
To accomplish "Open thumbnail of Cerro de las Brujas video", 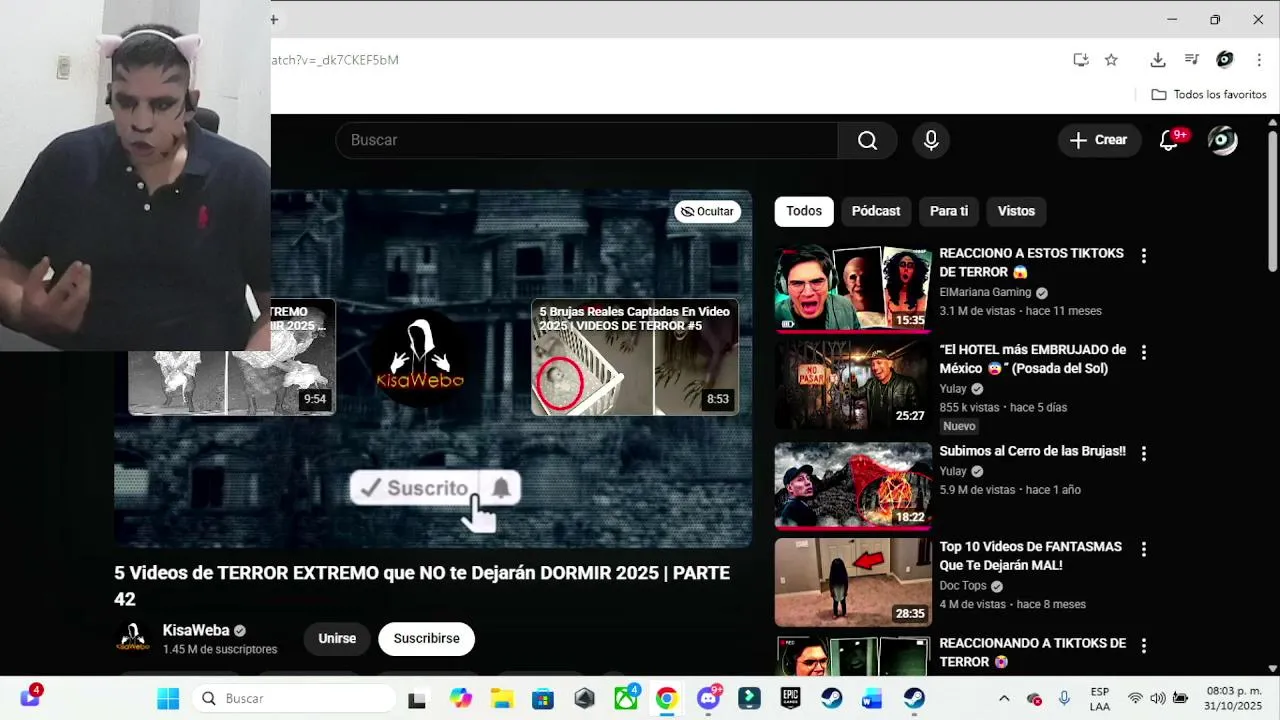I will tap(853, 485).
